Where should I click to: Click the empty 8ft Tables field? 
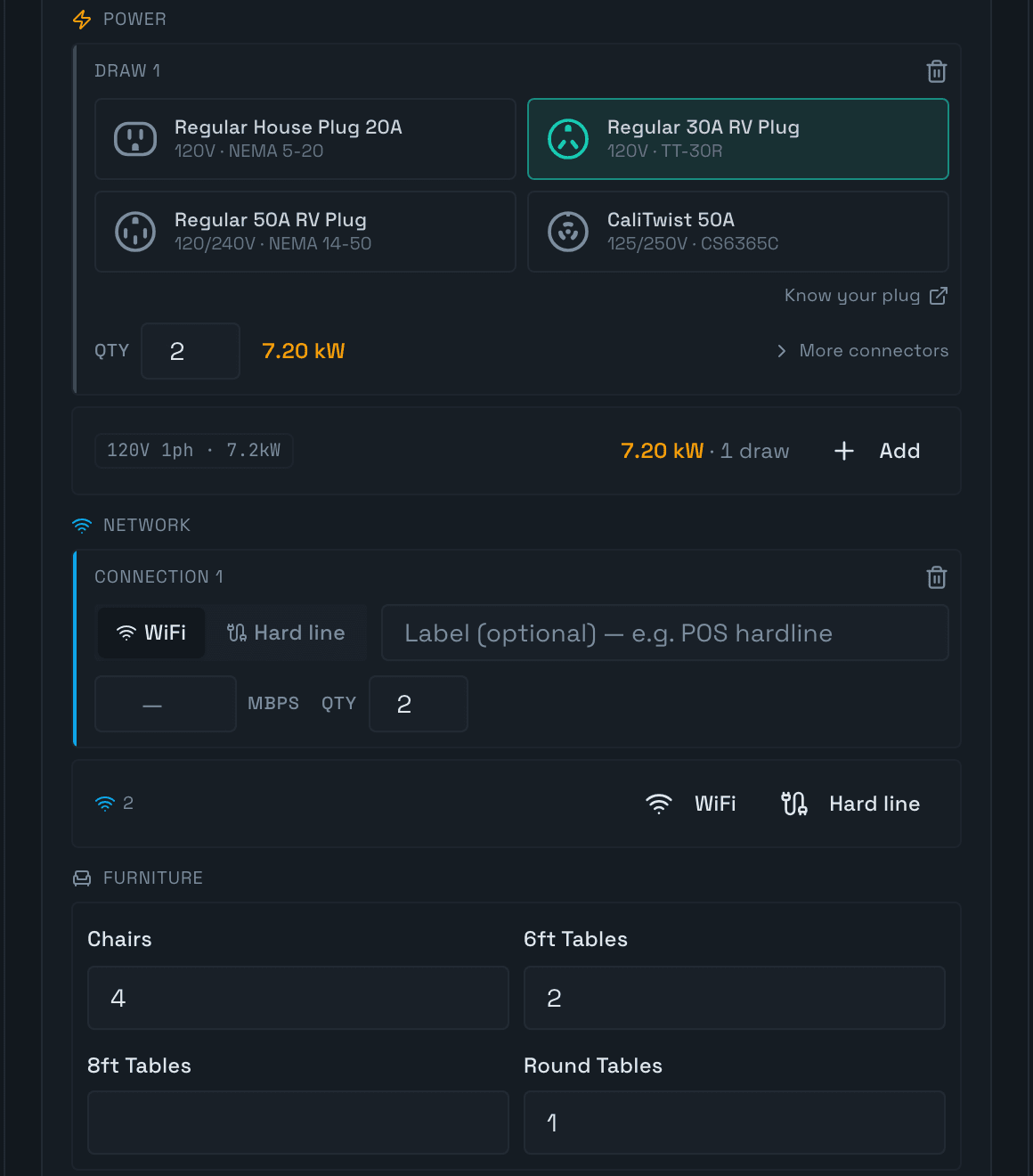pyautogui.click(x=298, y=1123)
